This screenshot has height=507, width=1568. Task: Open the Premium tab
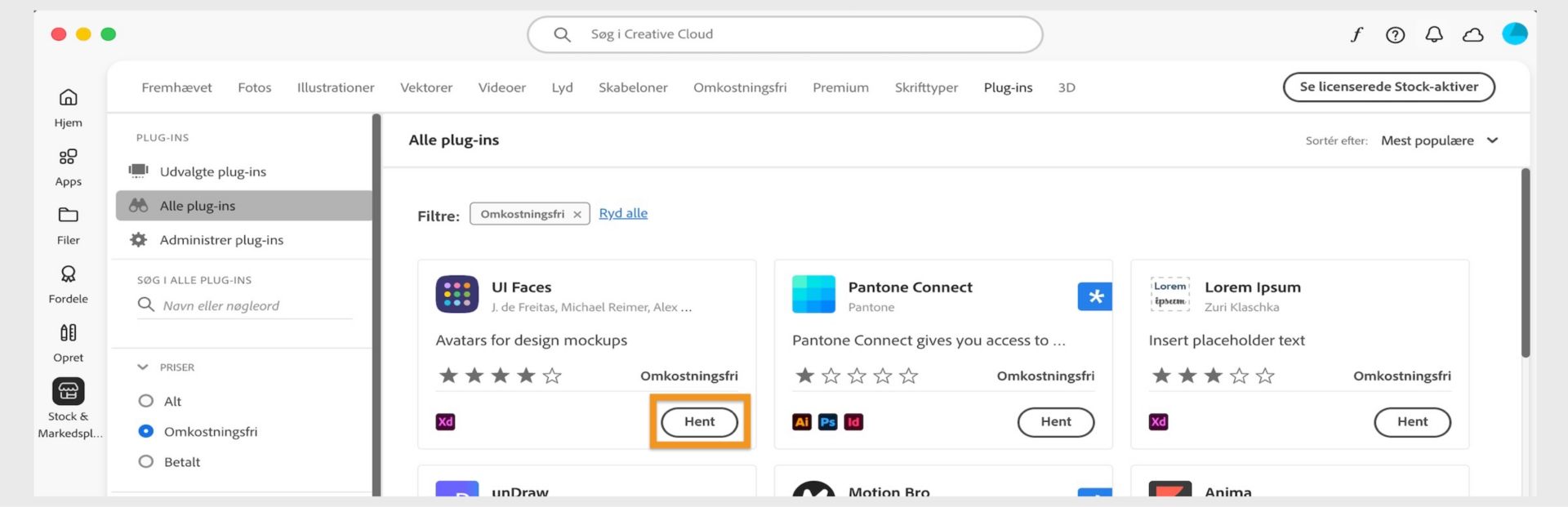[840, 87]
